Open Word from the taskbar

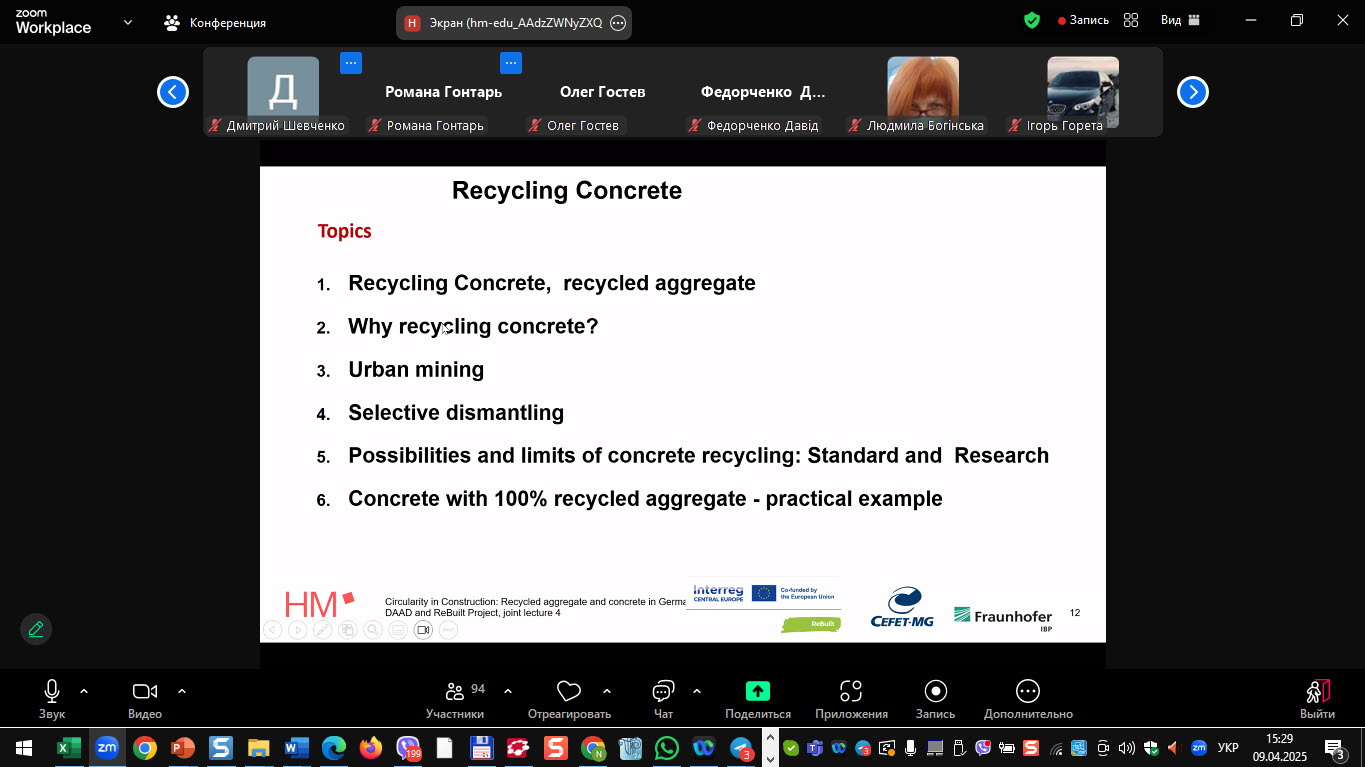(297, 747)
